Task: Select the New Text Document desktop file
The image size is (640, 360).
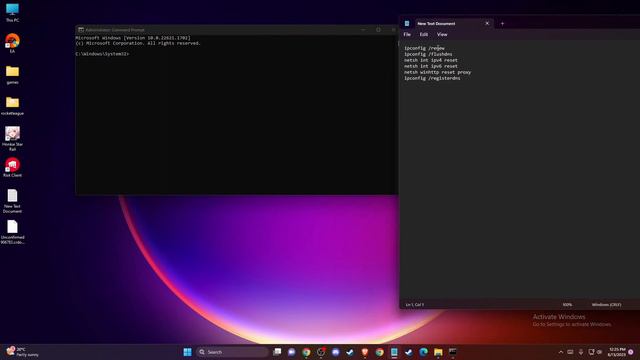Action: pyautogui.click(x=12, y=201)
